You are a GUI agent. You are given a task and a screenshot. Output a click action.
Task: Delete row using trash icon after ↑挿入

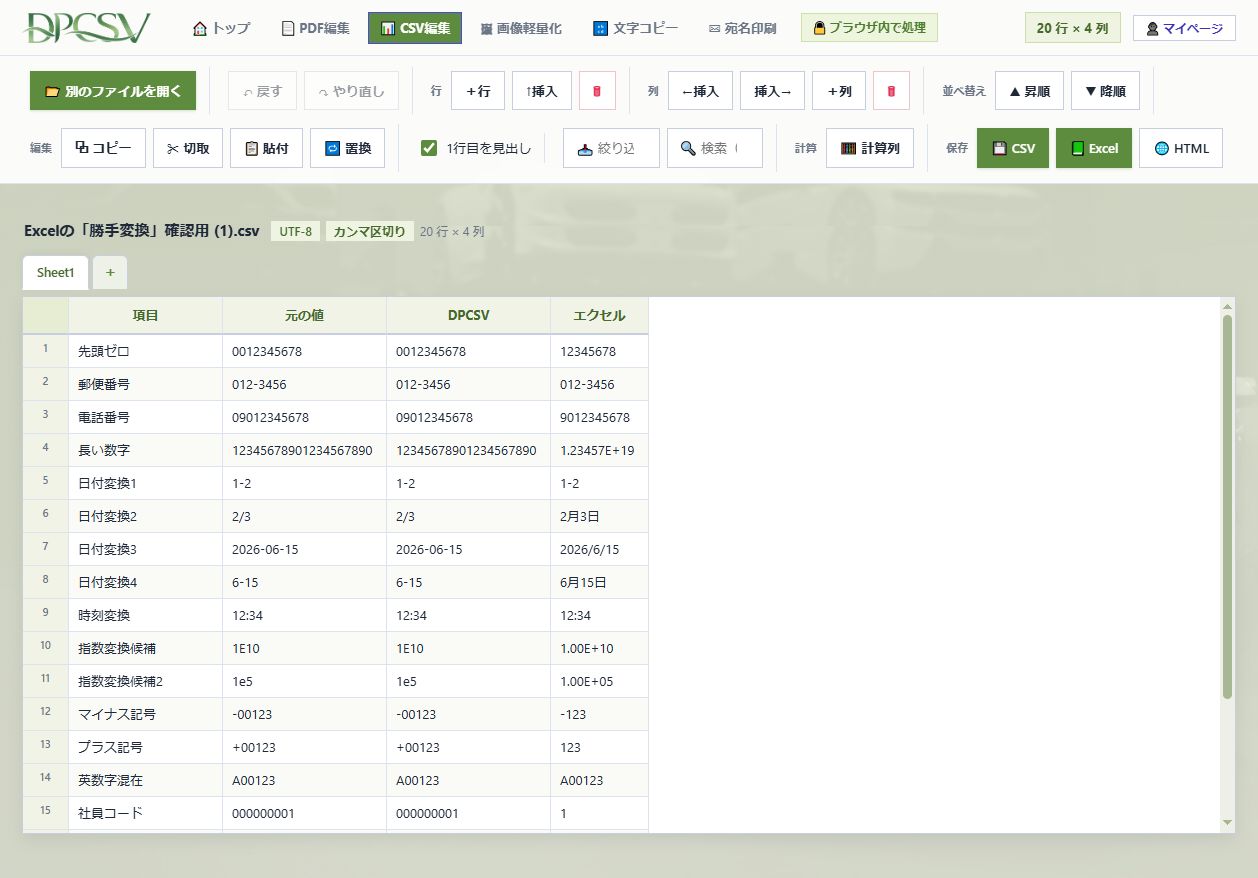click(597, 91)
